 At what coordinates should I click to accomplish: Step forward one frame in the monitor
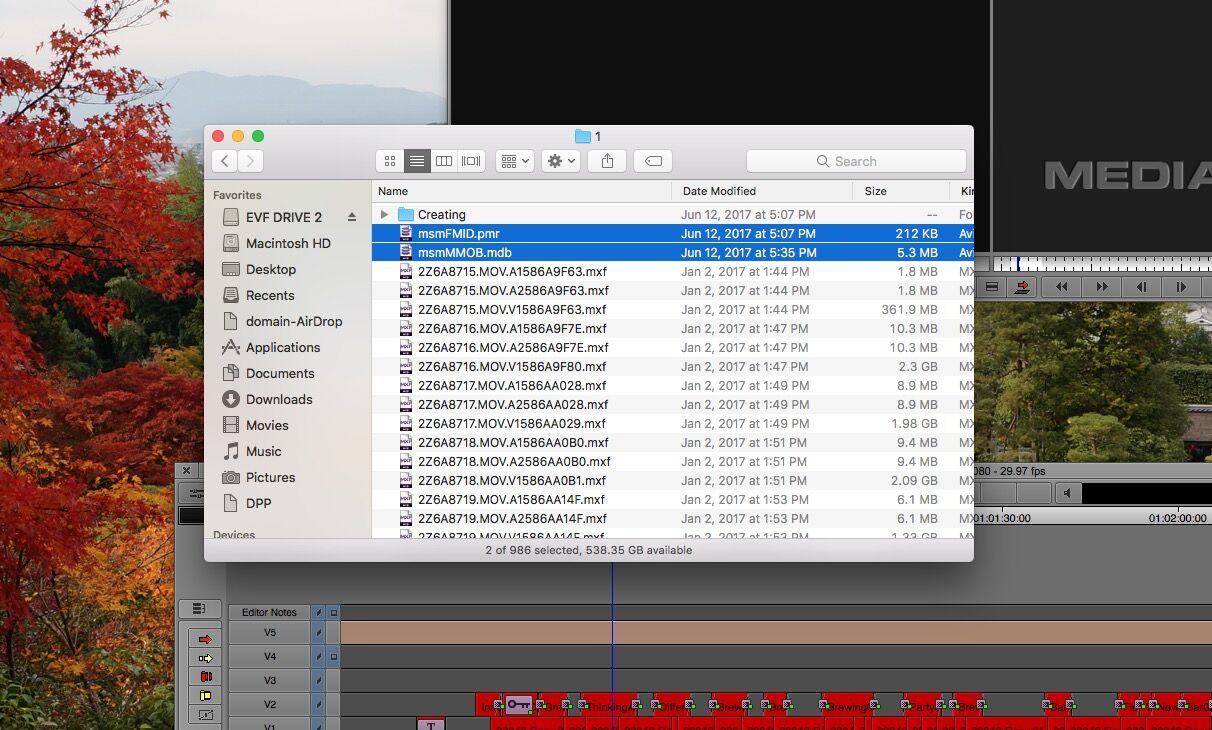(1181, 287)
